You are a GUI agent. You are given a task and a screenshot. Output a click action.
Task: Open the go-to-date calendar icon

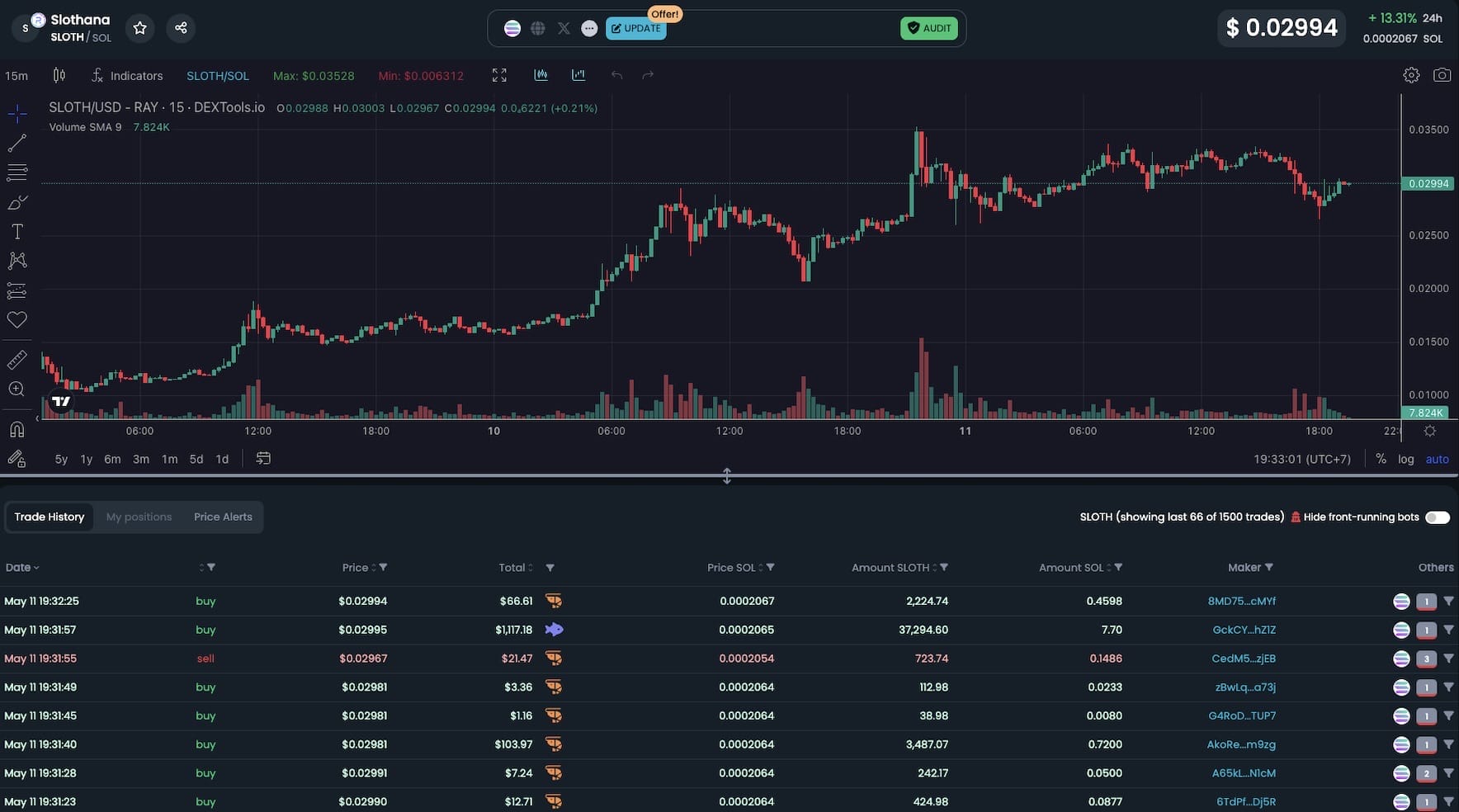tap(263, 459)
